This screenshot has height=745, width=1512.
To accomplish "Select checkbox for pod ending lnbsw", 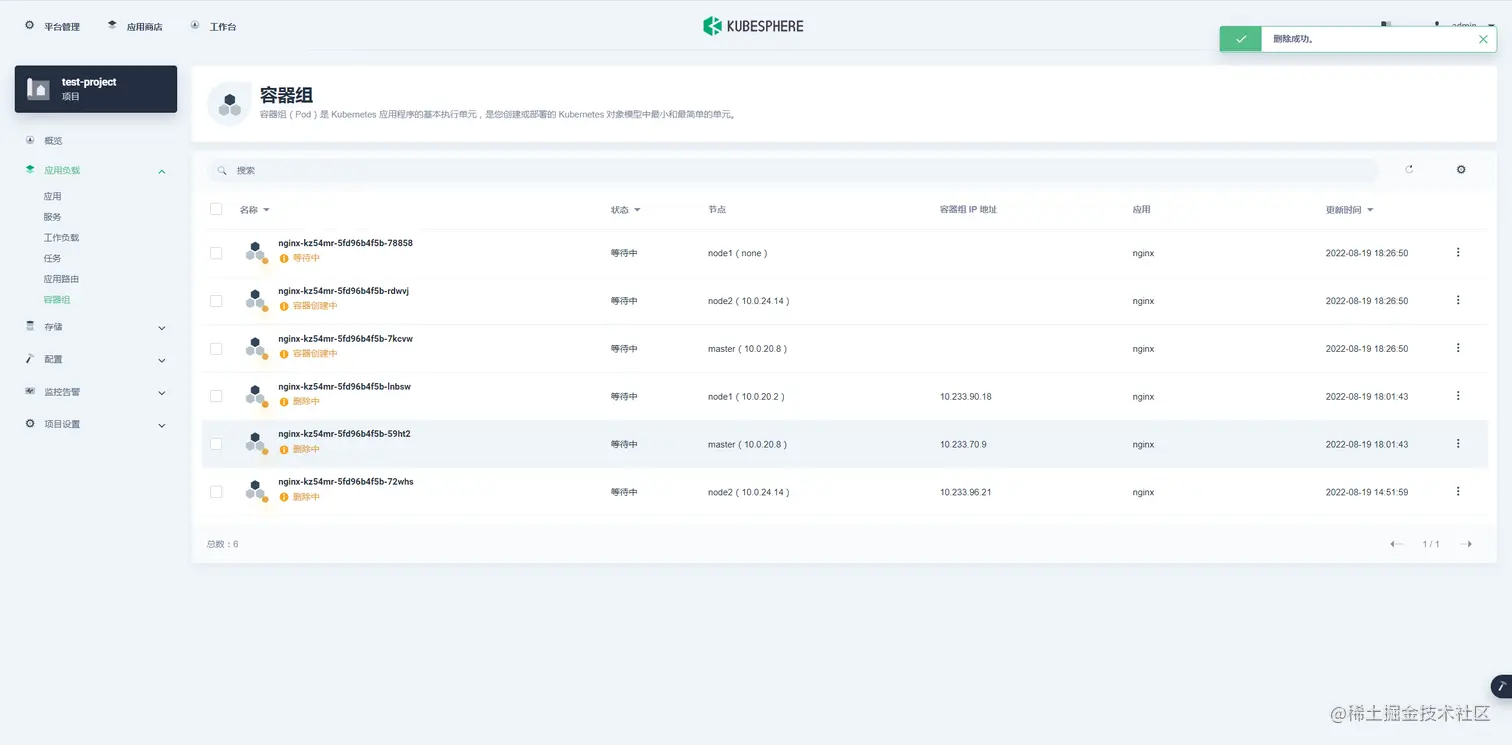I will 216,396.
